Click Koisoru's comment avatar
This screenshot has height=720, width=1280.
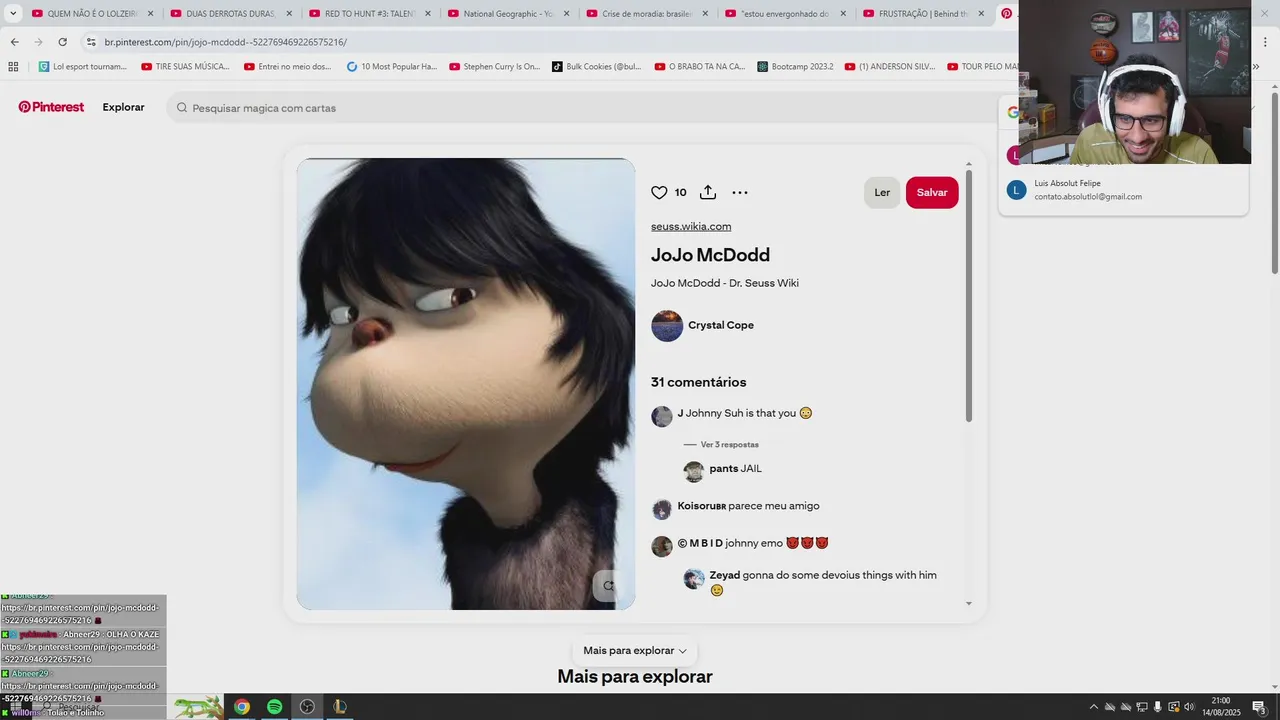tap(662, 510)
